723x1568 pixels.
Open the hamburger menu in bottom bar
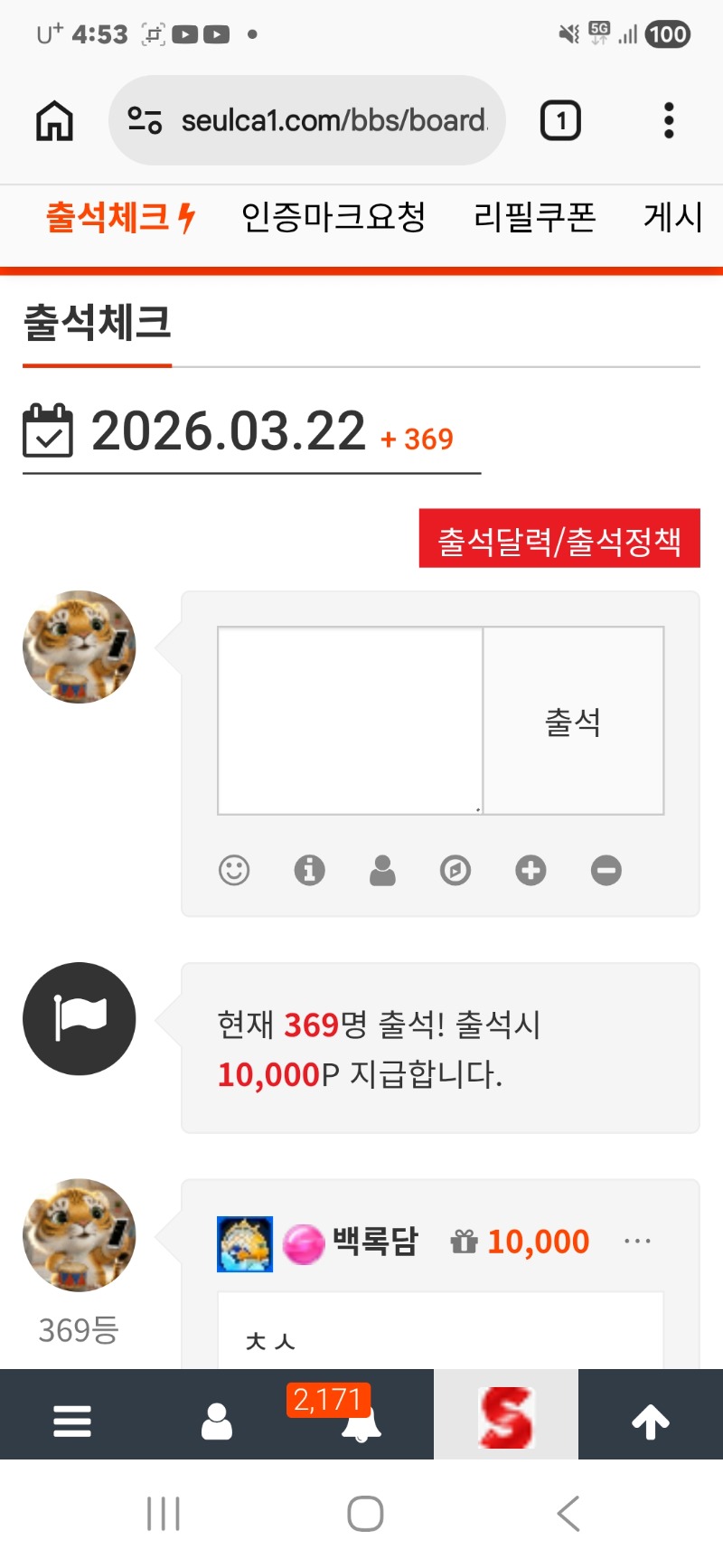pos(72,1421)
